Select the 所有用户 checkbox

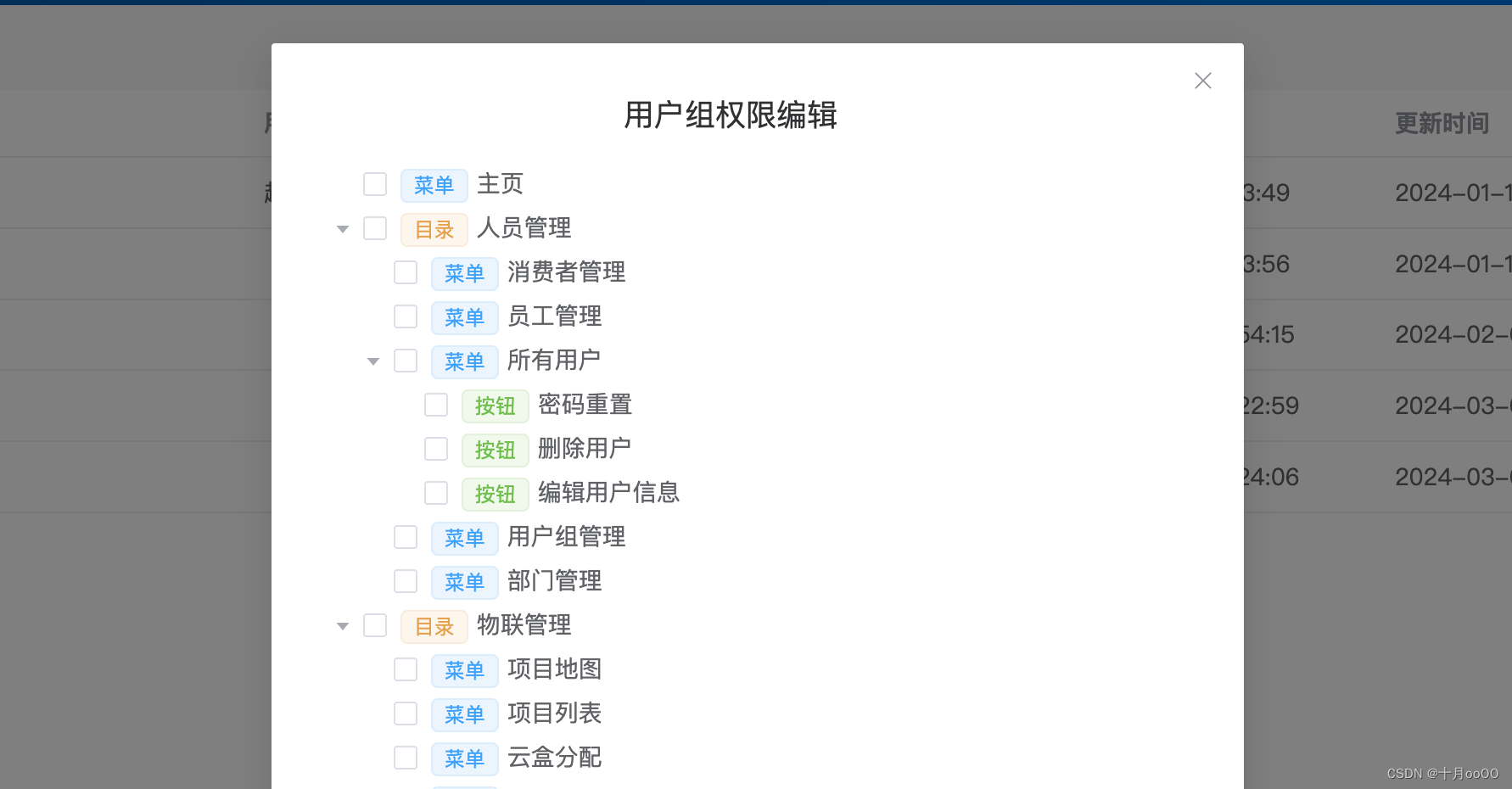coord(406,361)
